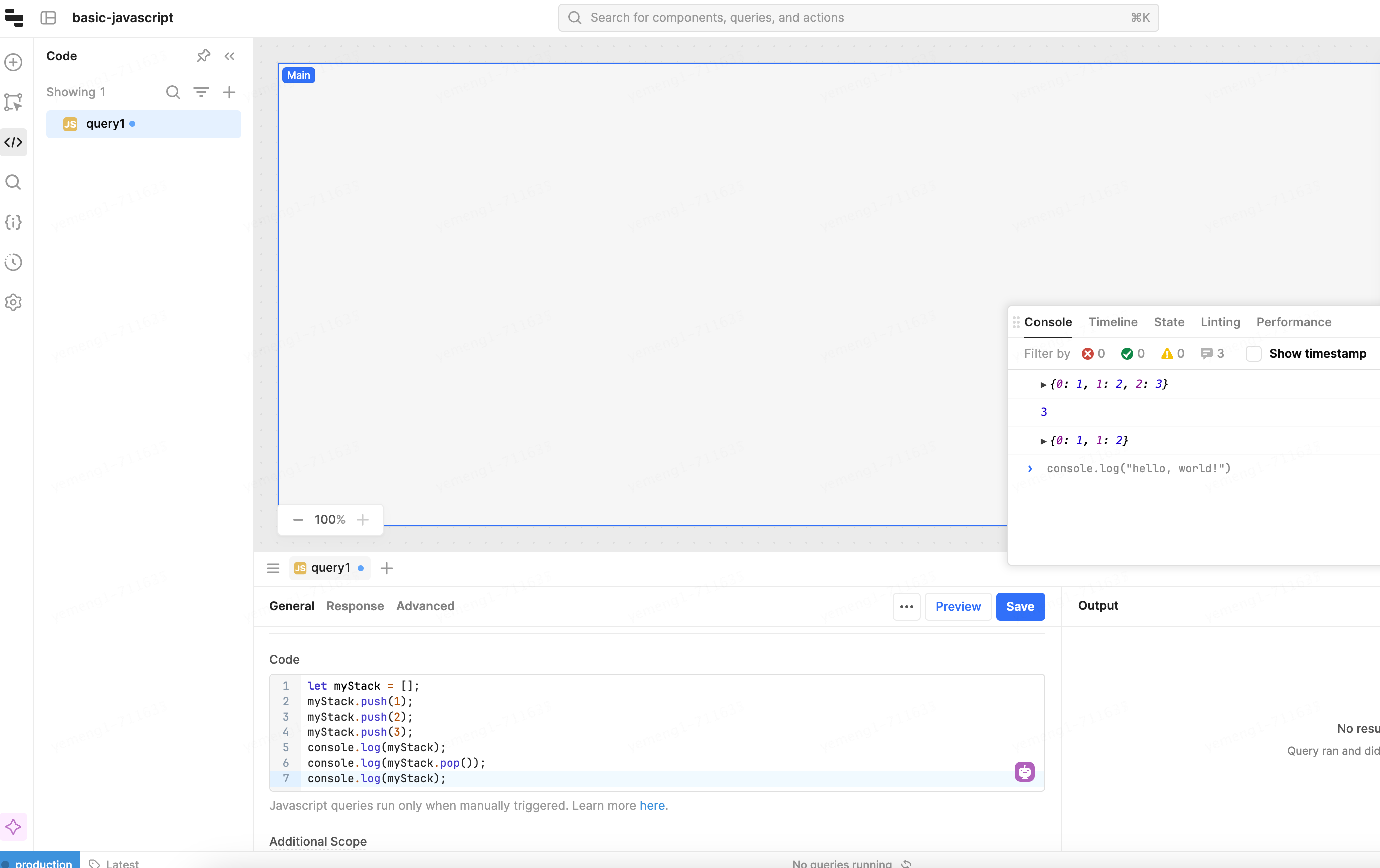The width and height of the screenshot is (1380, 868).
Task: Pin the Code panel
Action: point(203,56)
